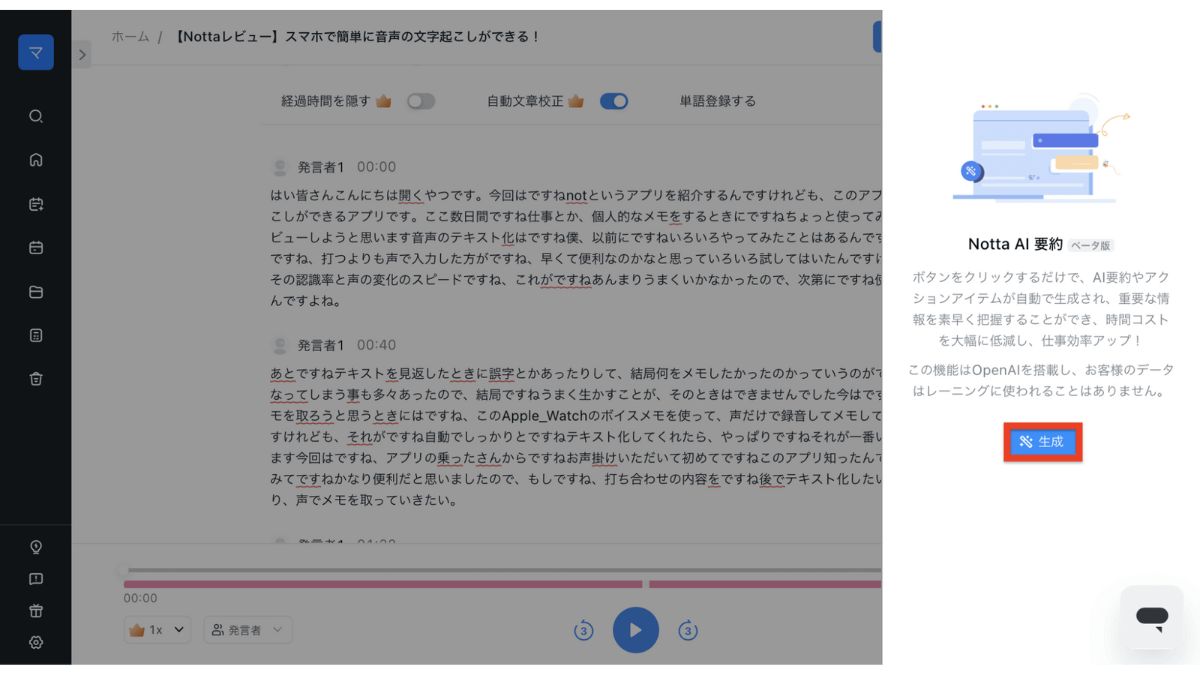
Task: Click the avatar of 発言者1 at 00:40
Action: tap(280, 345)
